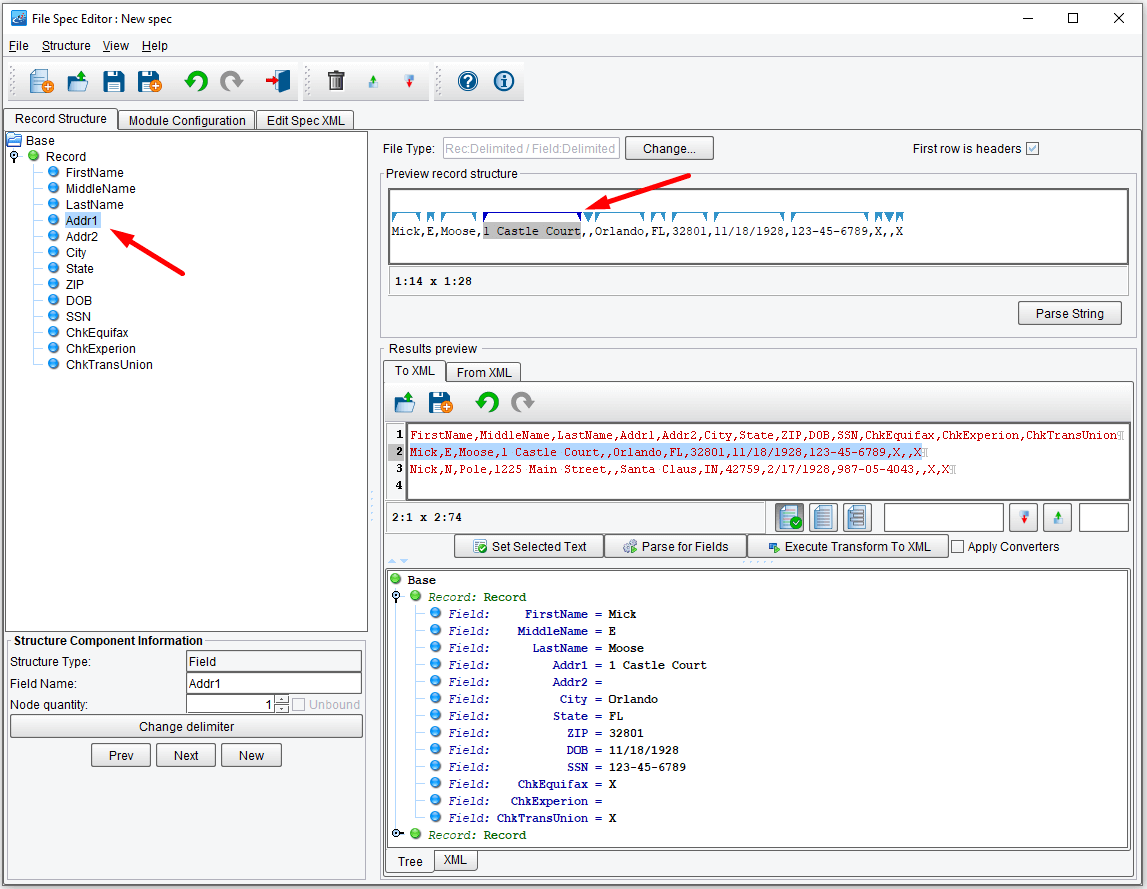Screen dimensions: 1147x889
Task: Select the DOB field in structure tree
Action: coord(78,301)
